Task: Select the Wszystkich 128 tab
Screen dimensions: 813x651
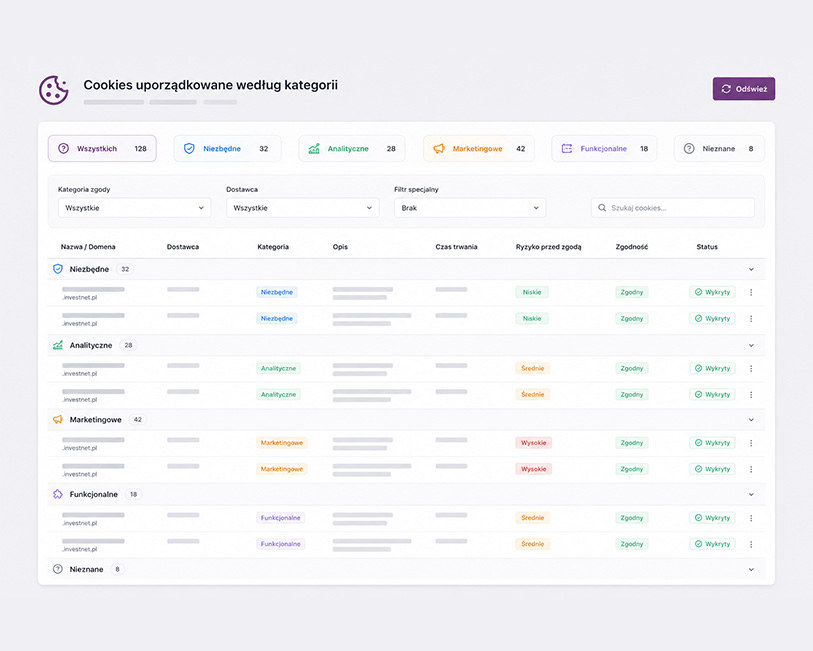Action: point(102,149)
